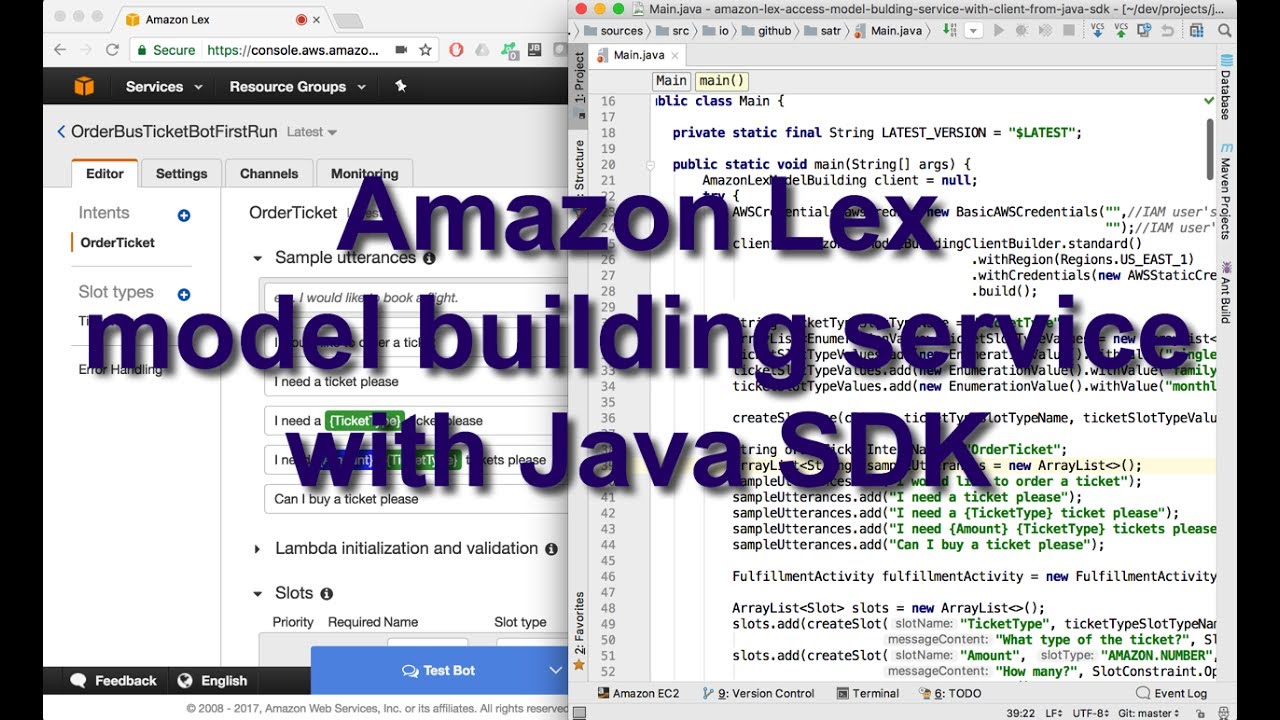
Task: Go back via OrderBusTicketBotFirstRun chevron
Action: coord(61,132)
